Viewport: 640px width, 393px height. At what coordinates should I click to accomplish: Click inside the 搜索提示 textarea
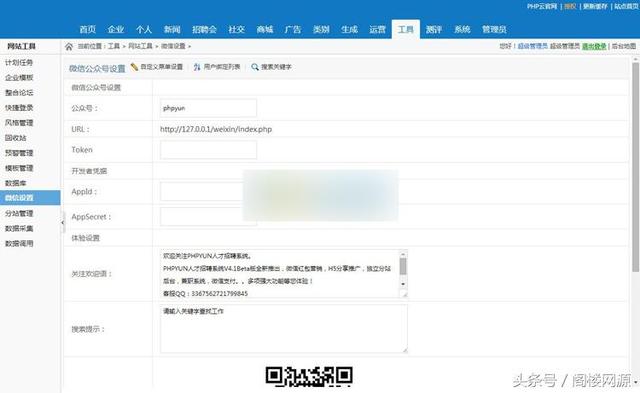coord(284,329)
